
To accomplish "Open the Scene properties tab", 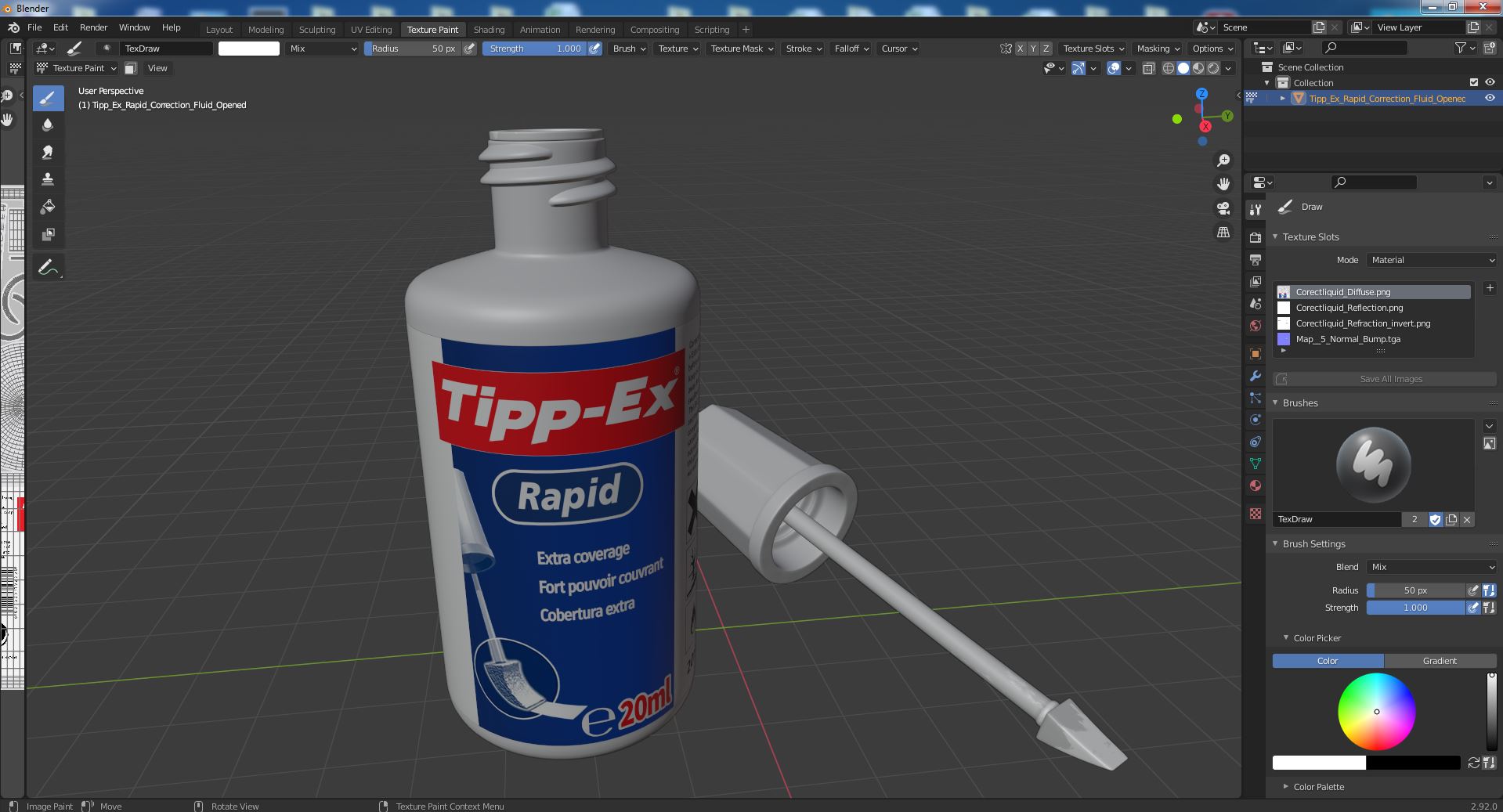I will [1256, 304].
